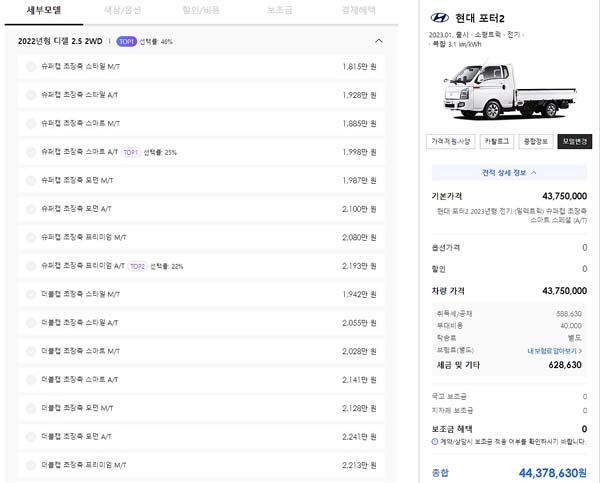
Task: Click the Hyundai logo icon
Action: click(440, 18)
